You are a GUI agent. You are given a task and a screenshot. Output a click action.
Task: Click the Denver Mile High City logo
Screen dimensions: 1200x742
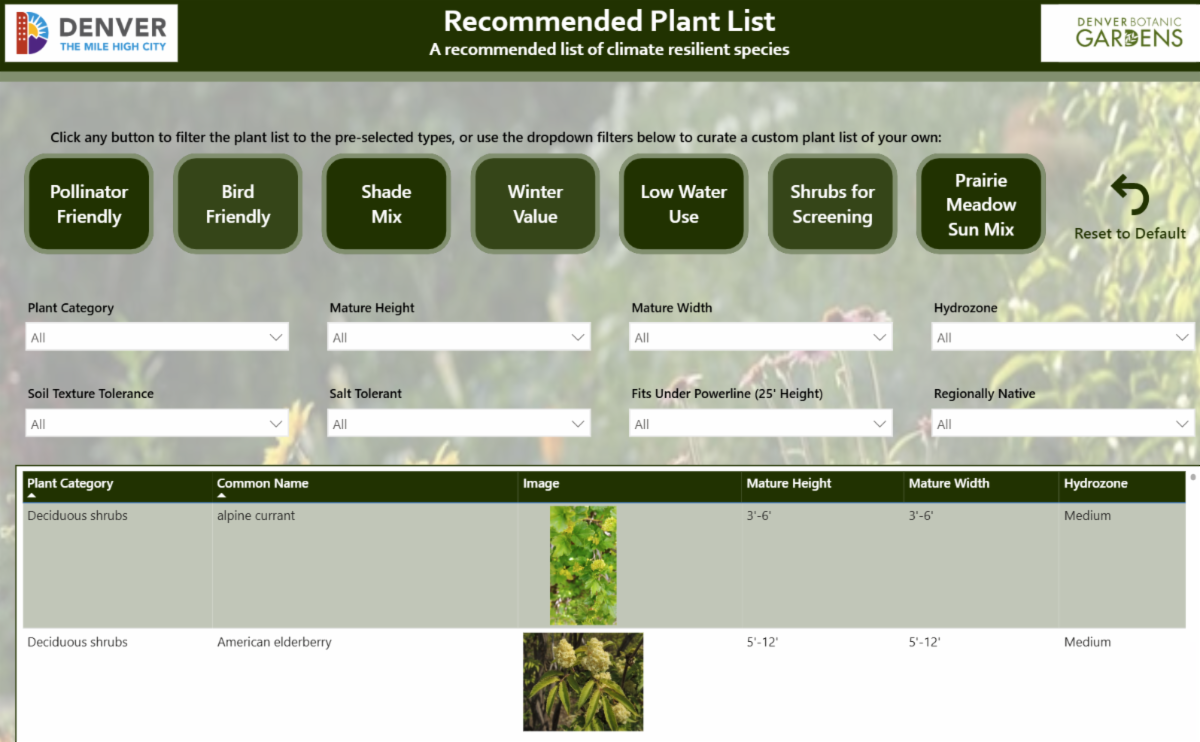tap(92, 33)
